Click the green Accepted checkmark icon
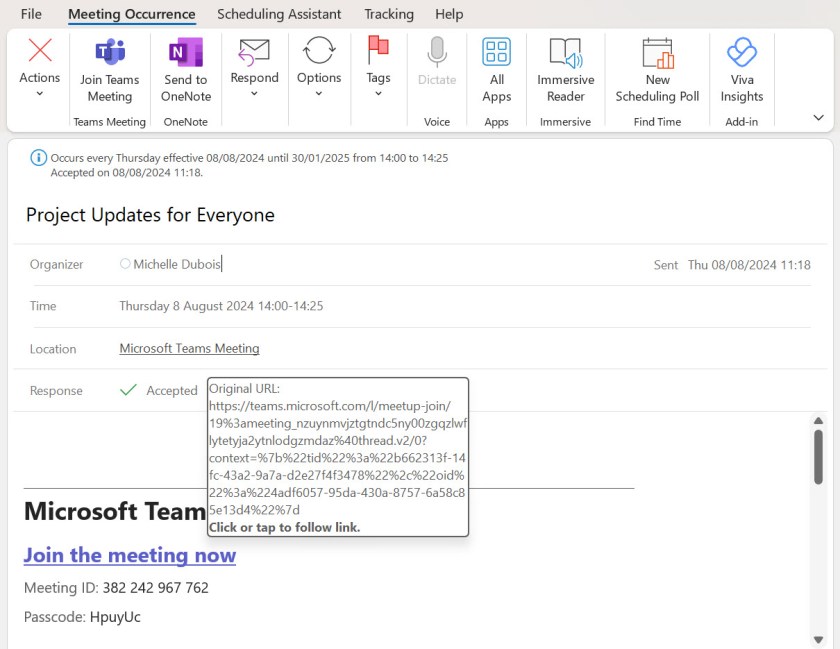Image resolution: width=840 pixels, height=649 pixels. tap(128, 390)
